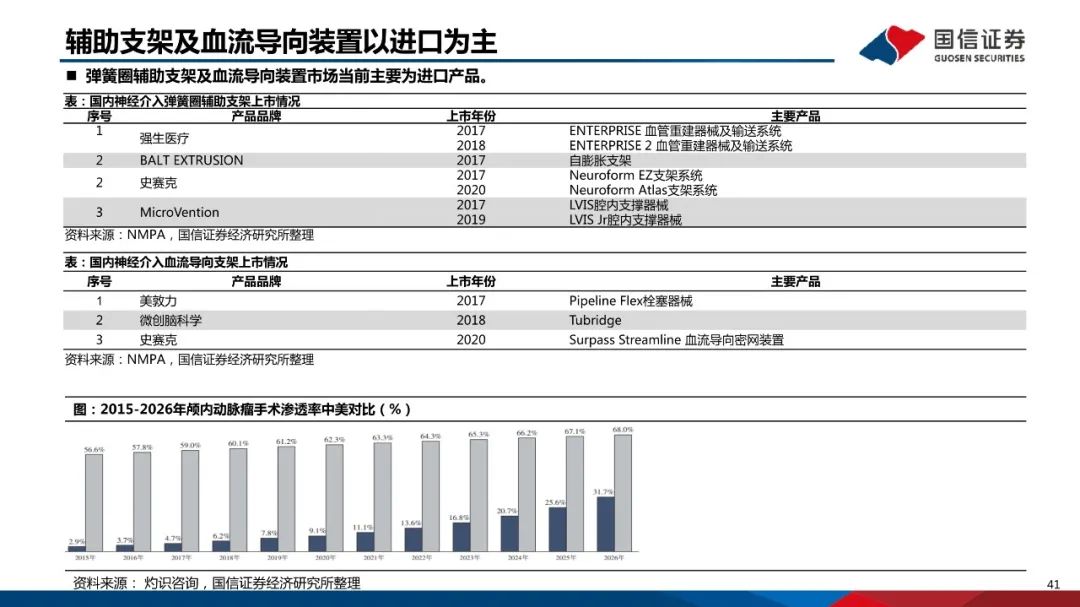
Task: Click the data label '16.8%' in the chart
Action: 459,517
